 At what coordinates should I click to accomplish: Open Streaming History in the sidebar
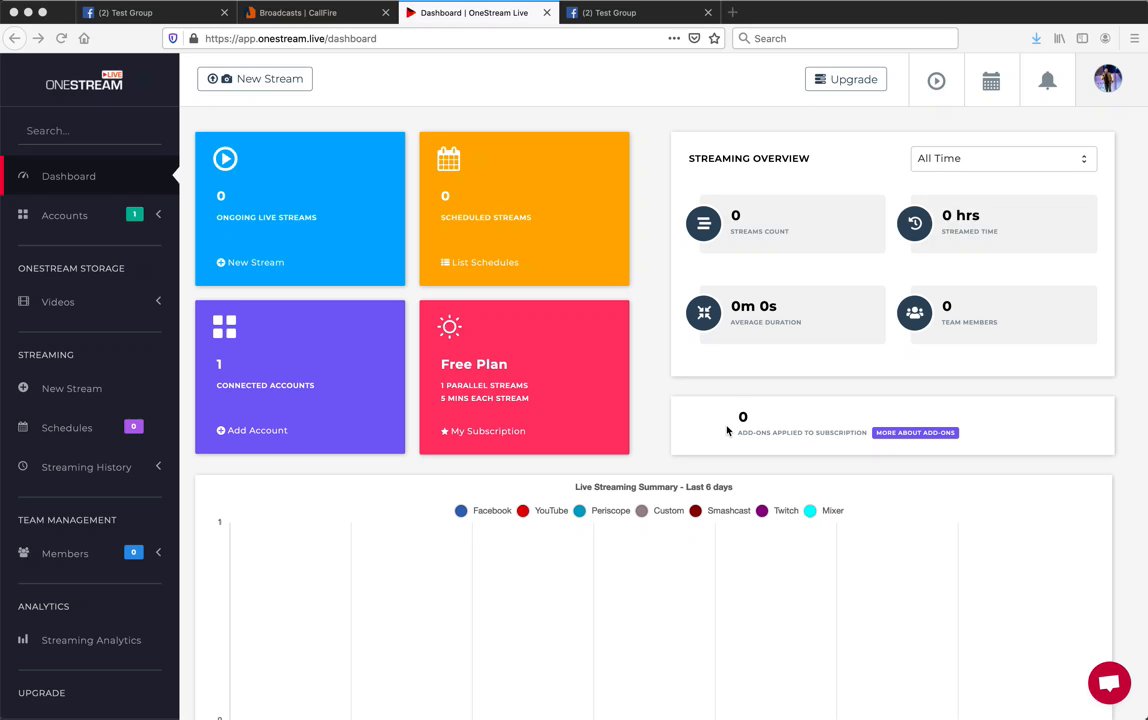click(86, 467)
